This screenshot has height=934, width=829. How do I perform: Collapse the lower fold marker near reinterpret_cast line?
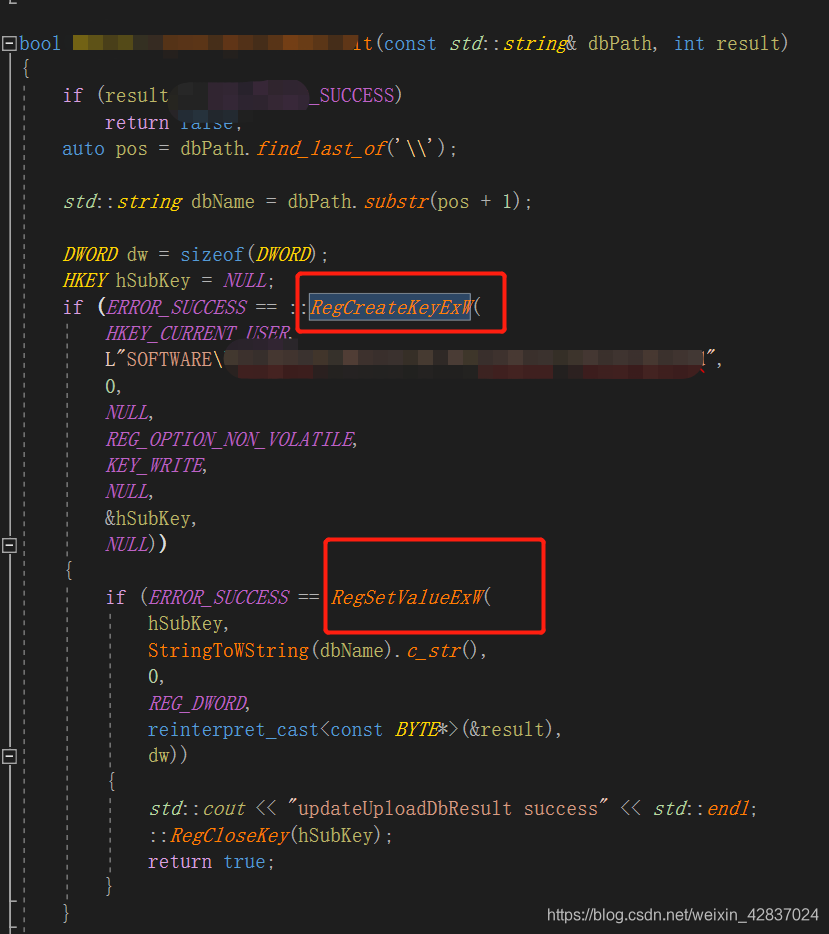pos(8,757)
